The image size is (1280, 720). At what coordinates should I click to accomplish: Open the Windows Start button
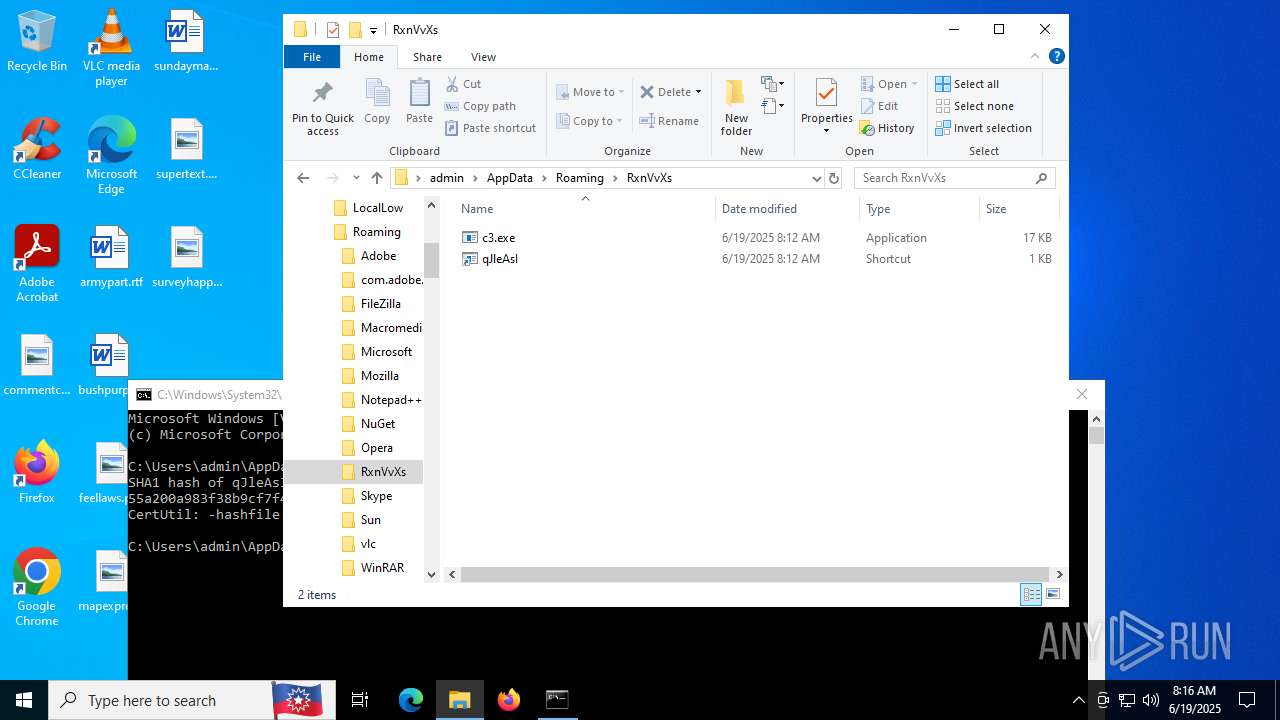(x=24, y=700)
